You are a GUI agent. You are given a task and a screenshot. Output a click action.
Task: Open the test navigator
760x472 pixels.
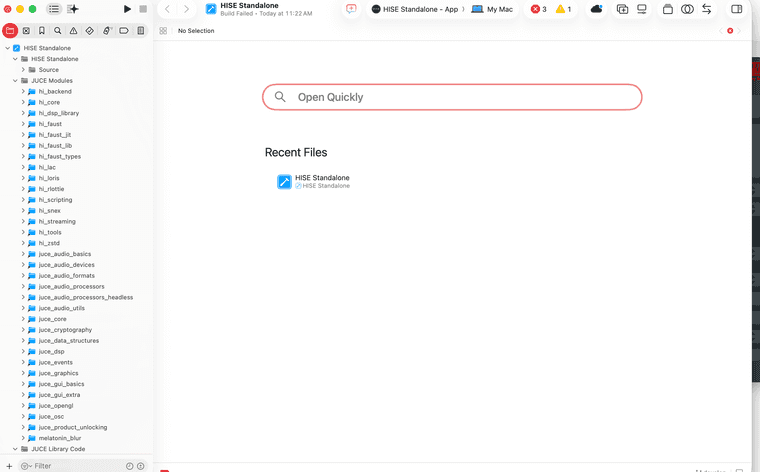click(90, 31)
